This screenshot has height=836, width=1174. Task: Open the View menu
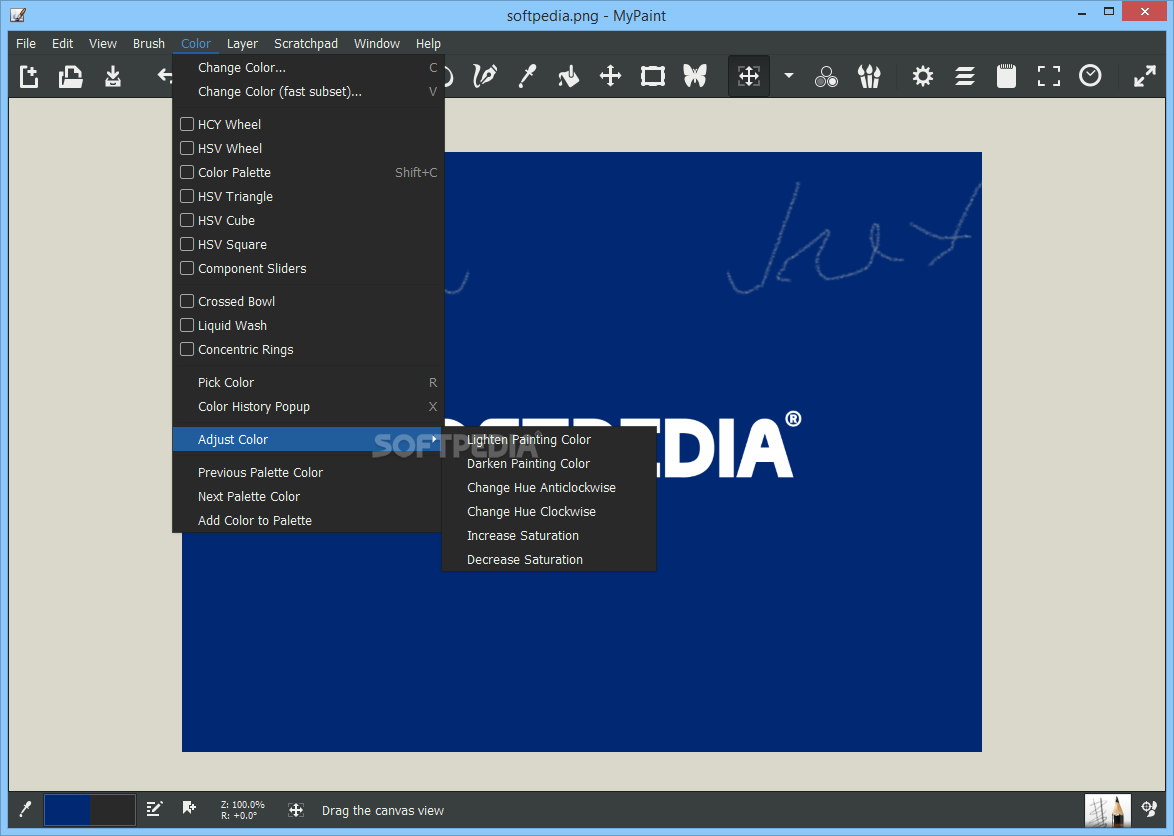tap(103, 43)
